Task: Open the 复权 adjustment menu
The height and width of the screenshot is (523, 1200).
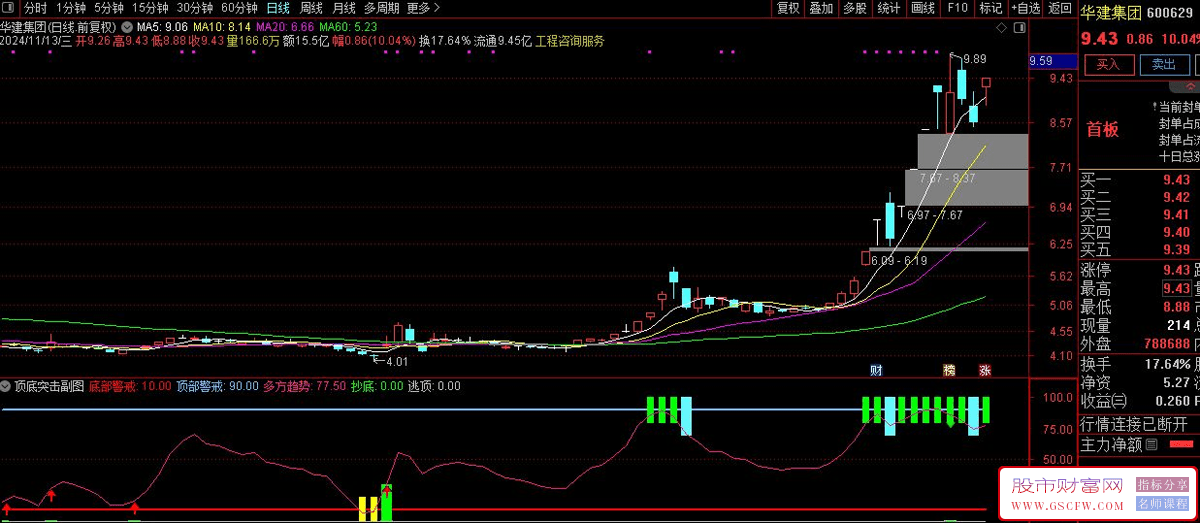Action: (788, 8)
